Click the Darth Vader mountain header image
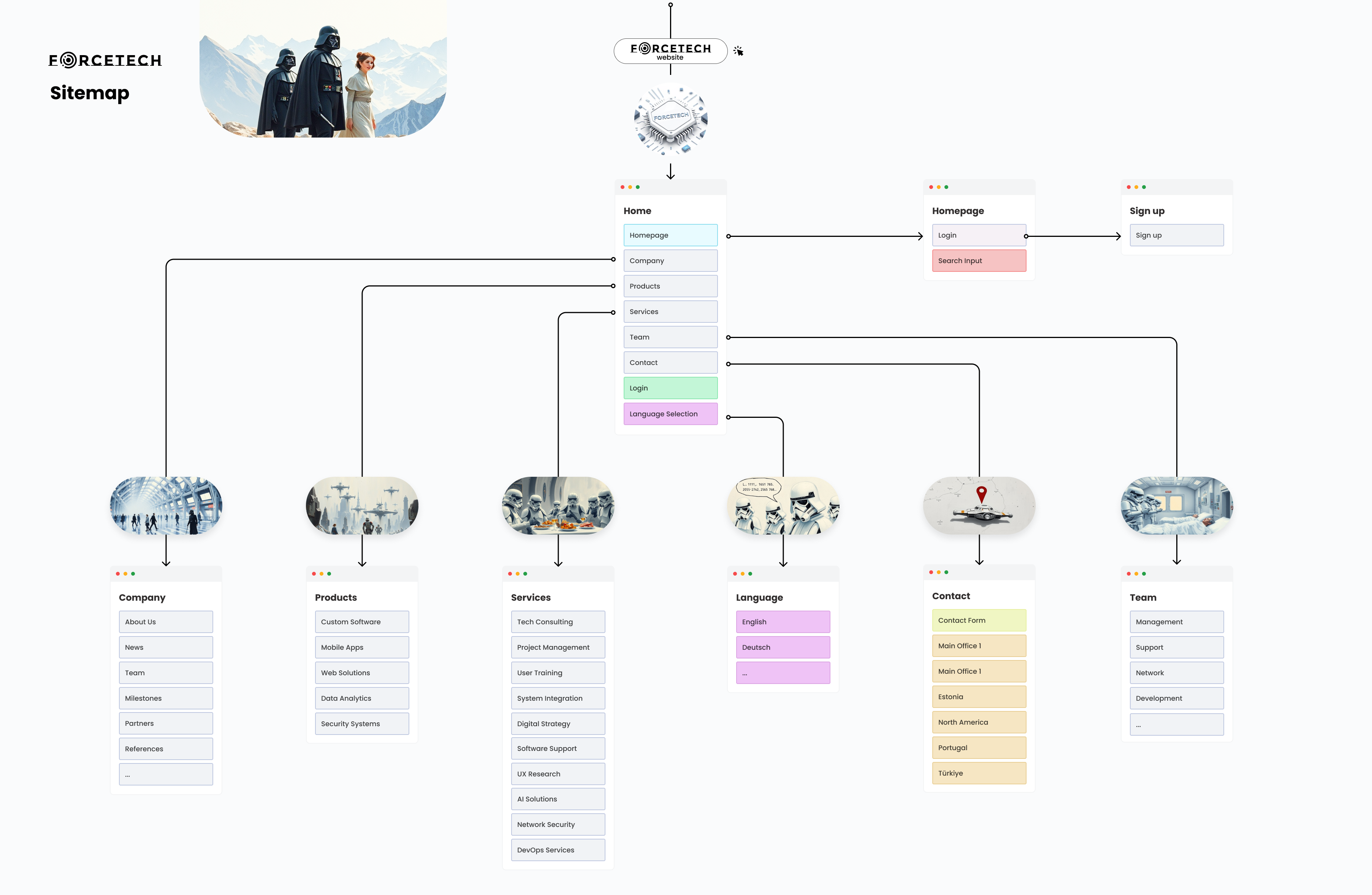Viewport: 1372px width, 895px height. tap(323, 68)
